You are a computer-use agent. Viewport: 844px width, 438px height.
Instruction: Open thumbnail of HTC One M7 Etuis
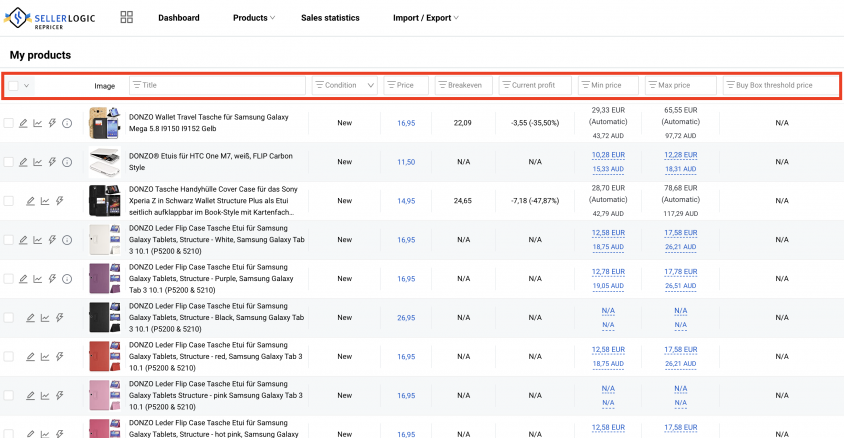click(x=104, y=162)
